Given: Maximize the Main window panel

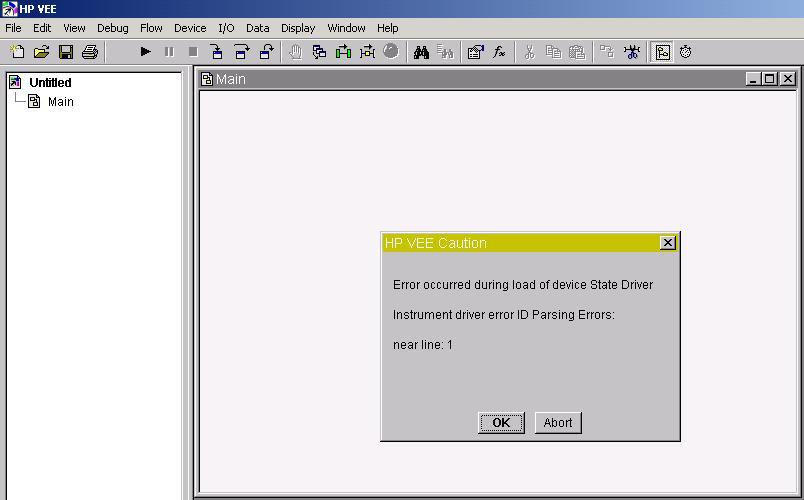Looking at the screenshot, I should (770, 79).
